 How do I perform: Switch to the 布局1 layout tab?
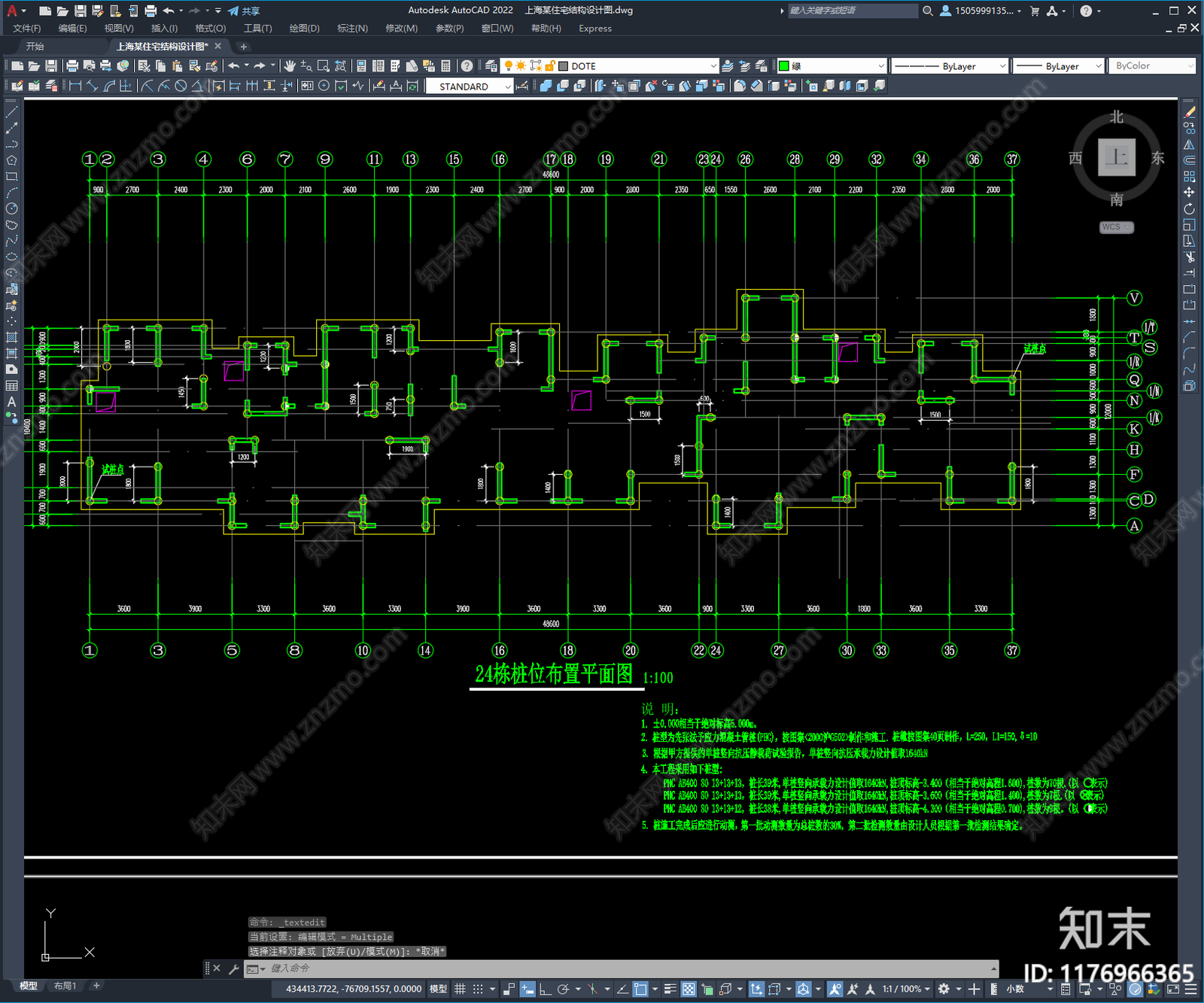pyautogui.click(x=65, y=986)
